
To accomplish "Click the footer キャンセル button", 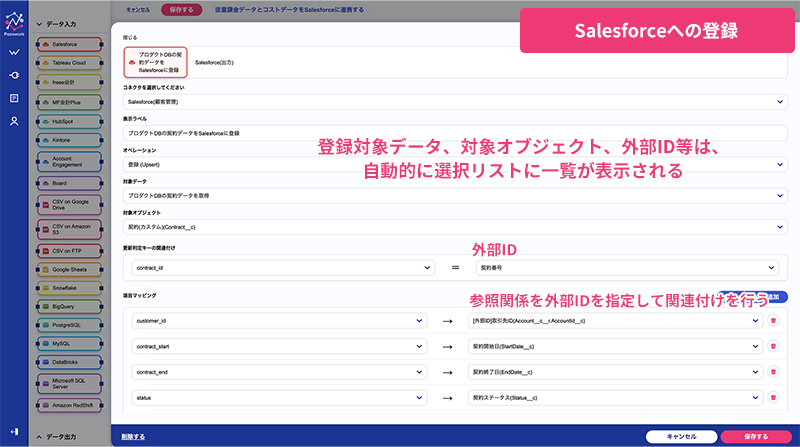I will pyautogui.click(x=682, y=436).
